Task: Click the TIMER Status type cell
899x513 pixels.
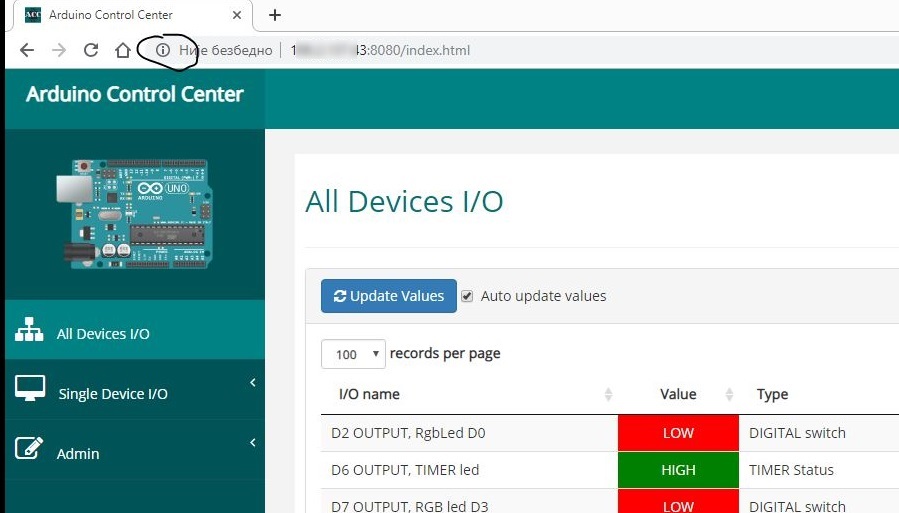Action: (791, 470)
